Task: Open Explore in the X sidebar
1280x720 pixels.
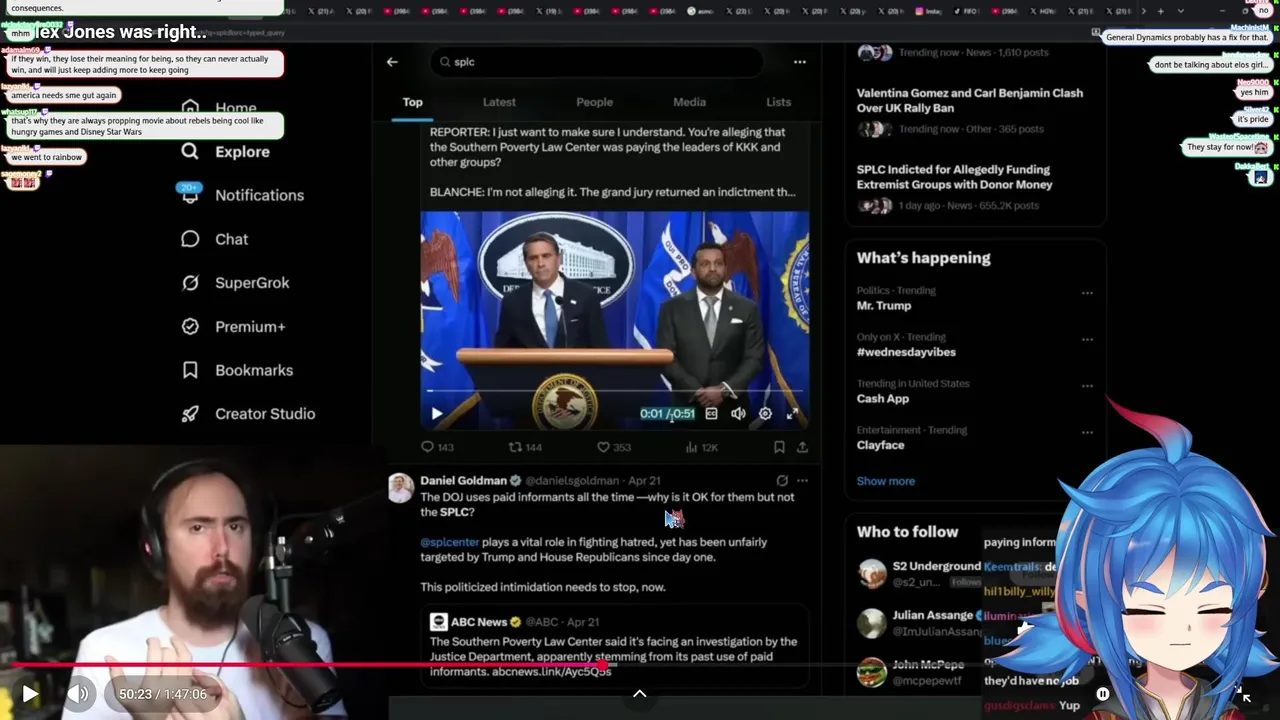Action: click(x=226, y=152)
